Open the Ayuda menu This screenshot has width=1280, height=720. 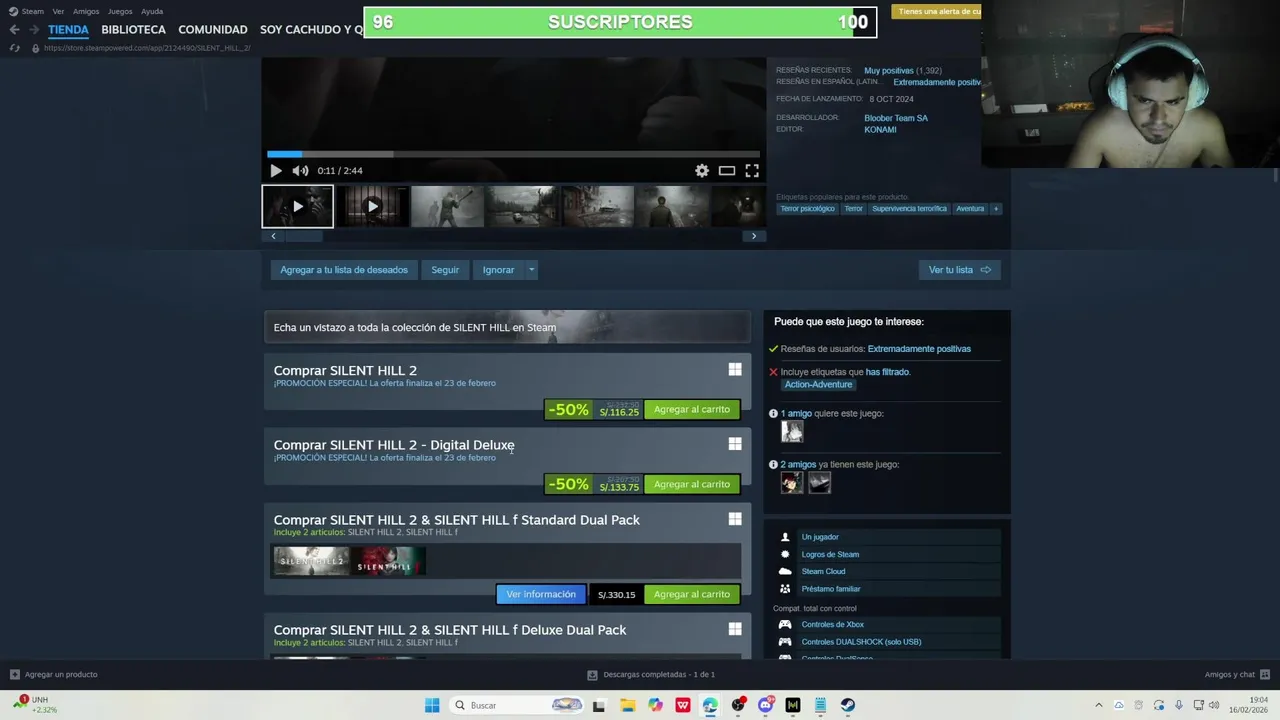(152, 11)
